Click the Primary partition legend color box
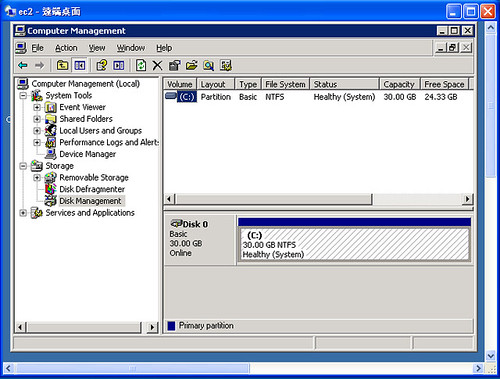This screenshot has height=379, width=500. point(171,326)
